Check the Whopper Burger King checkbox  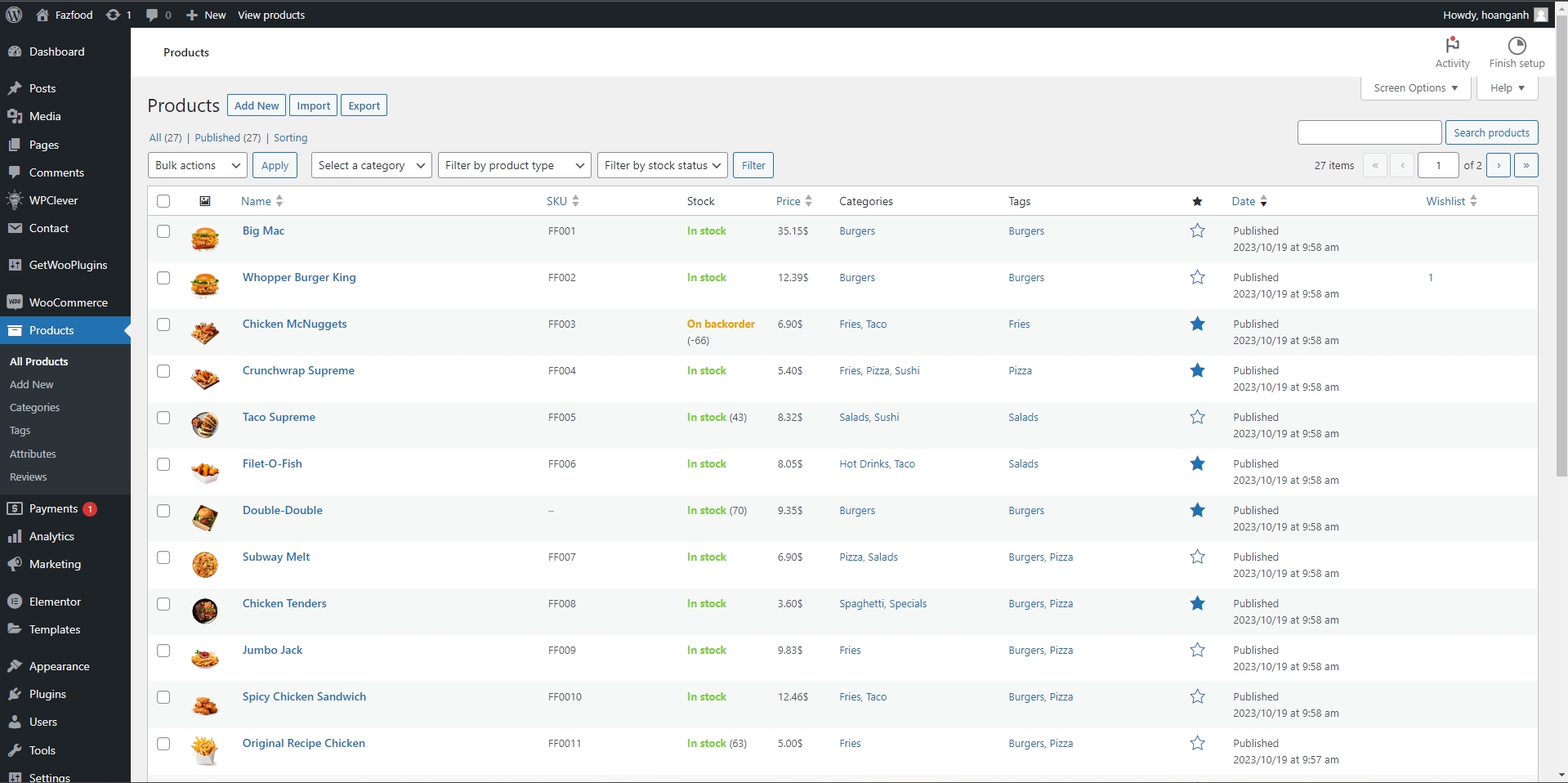click(x=163, y=278)
